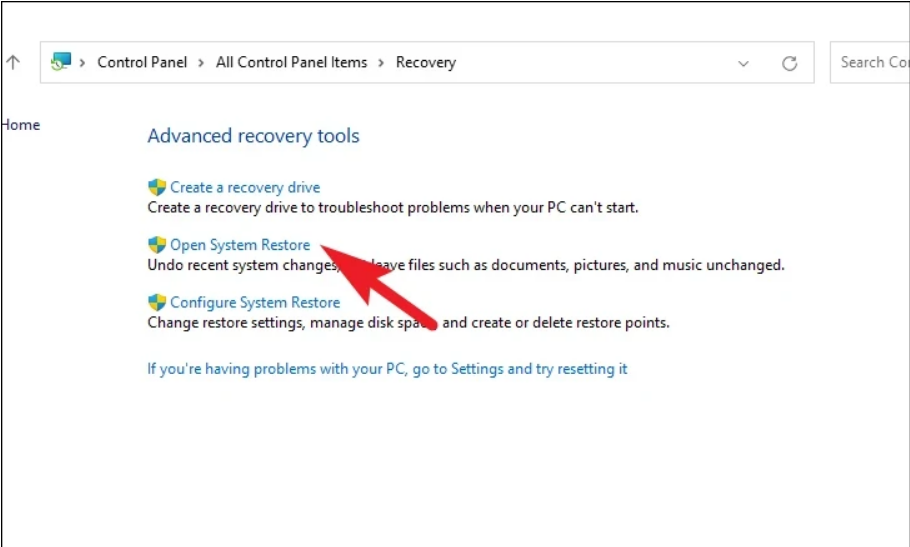The height and width of the screenshot is (547, 910).
Task: Expand the chevron after Control Panel breadcrumb
Action: coord(201,62)
